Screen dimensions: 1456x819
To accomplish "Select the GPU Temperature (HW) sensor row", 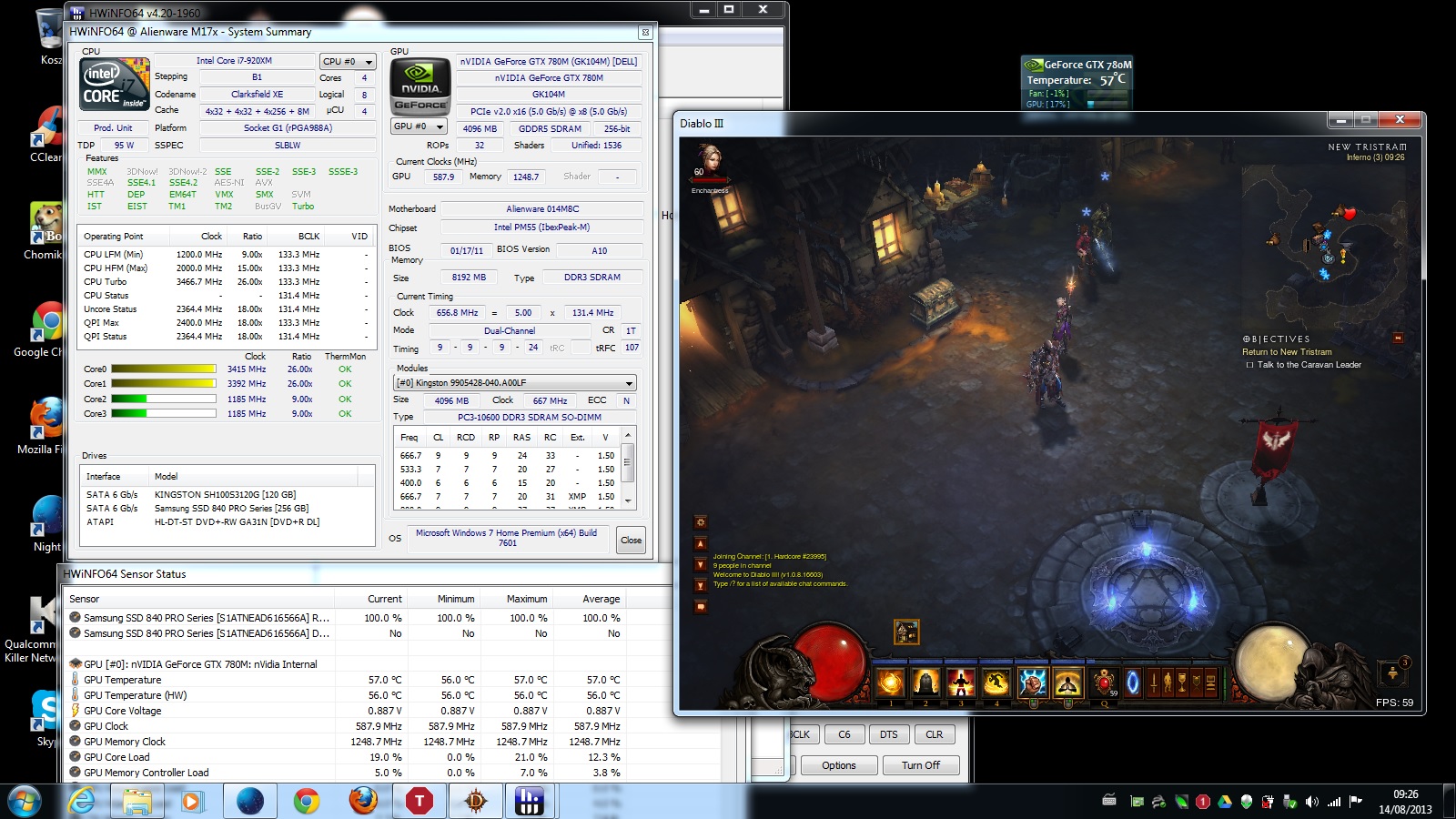I will tap(346, 695).
